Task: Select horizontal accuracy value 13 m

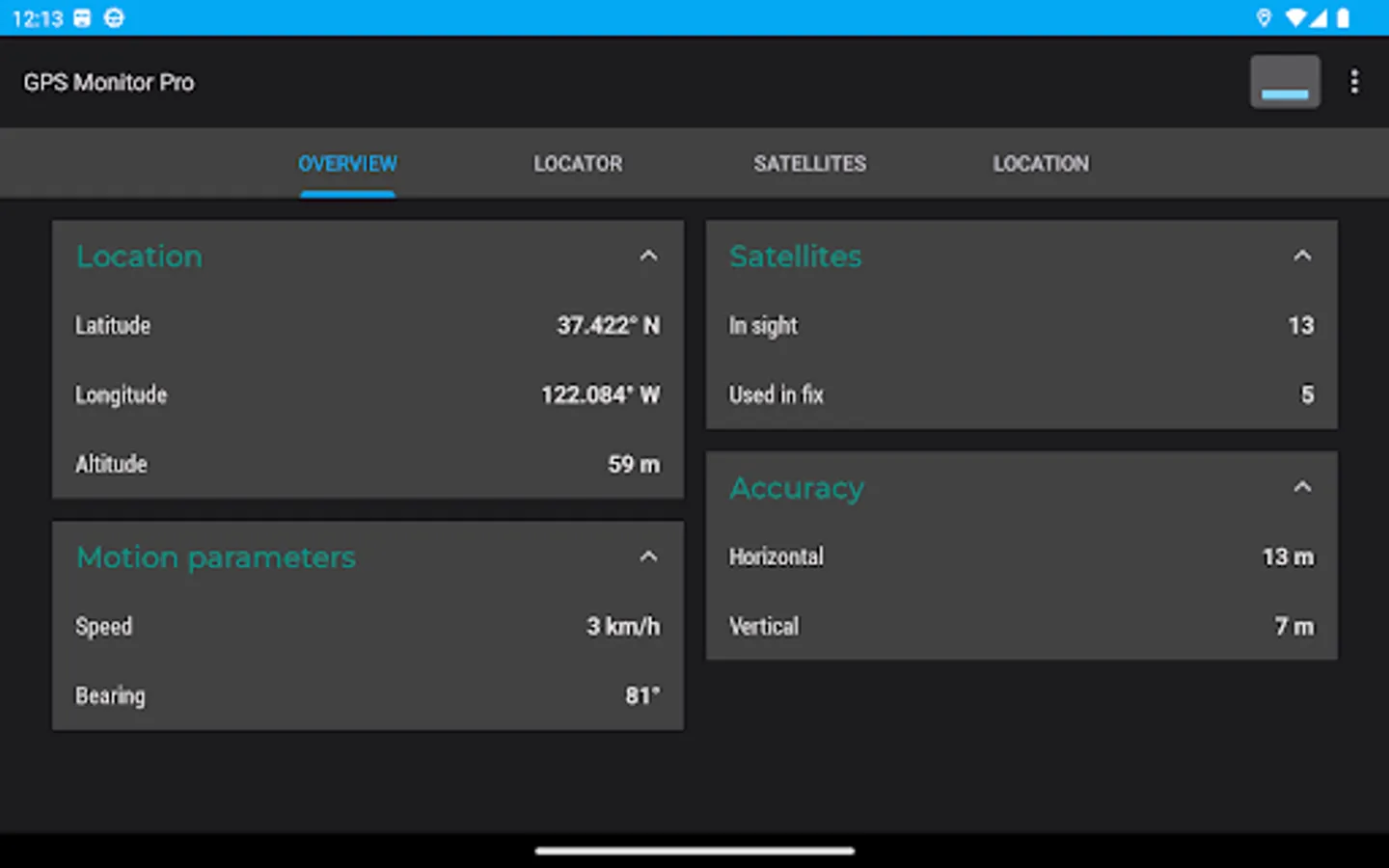Action: click(x=1289, y=557)
